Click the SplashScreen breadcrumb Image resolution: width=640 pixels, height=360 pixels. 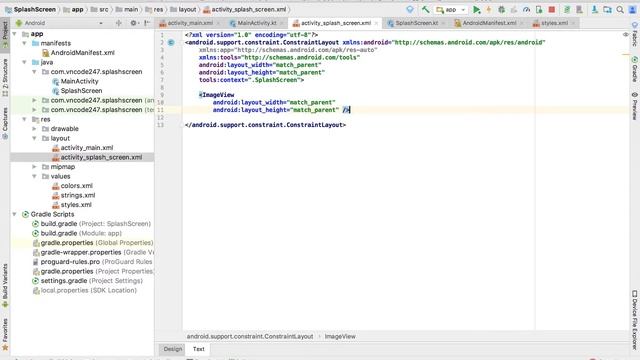pos(30,9)
